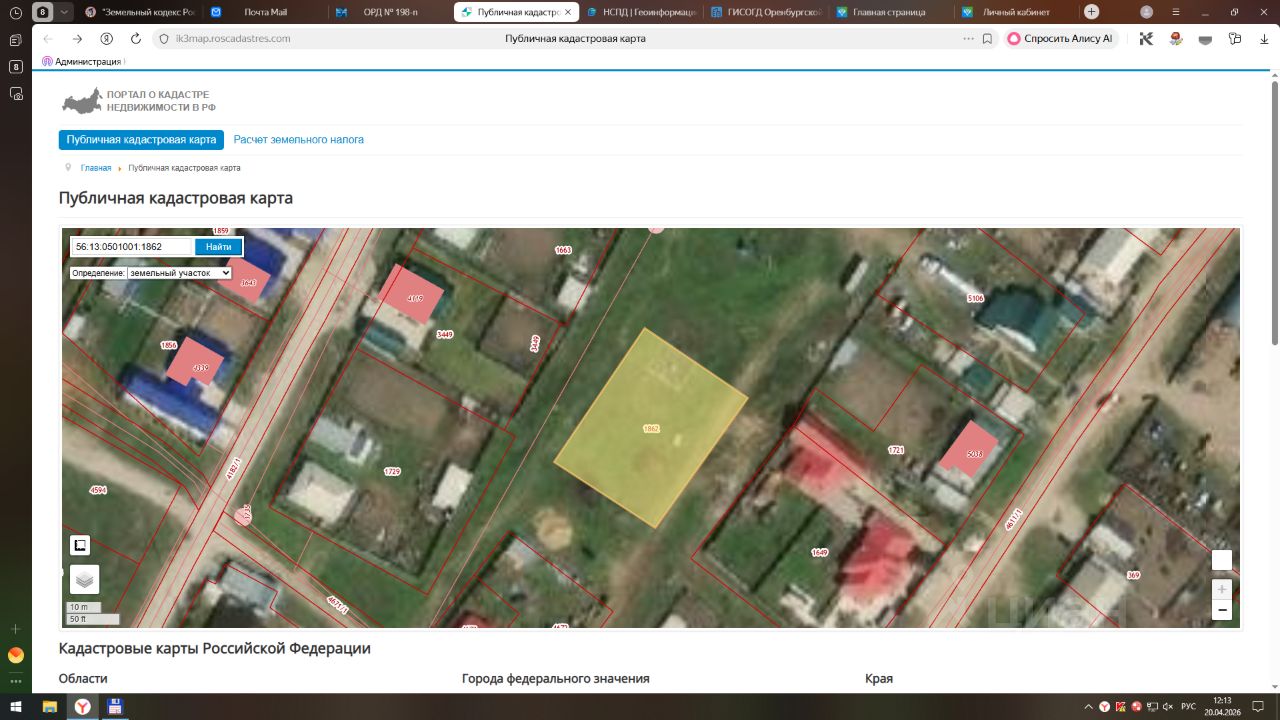Bookmark the page via address bar icon
This screenshot has height=720, width=1280.
(987, 38)
